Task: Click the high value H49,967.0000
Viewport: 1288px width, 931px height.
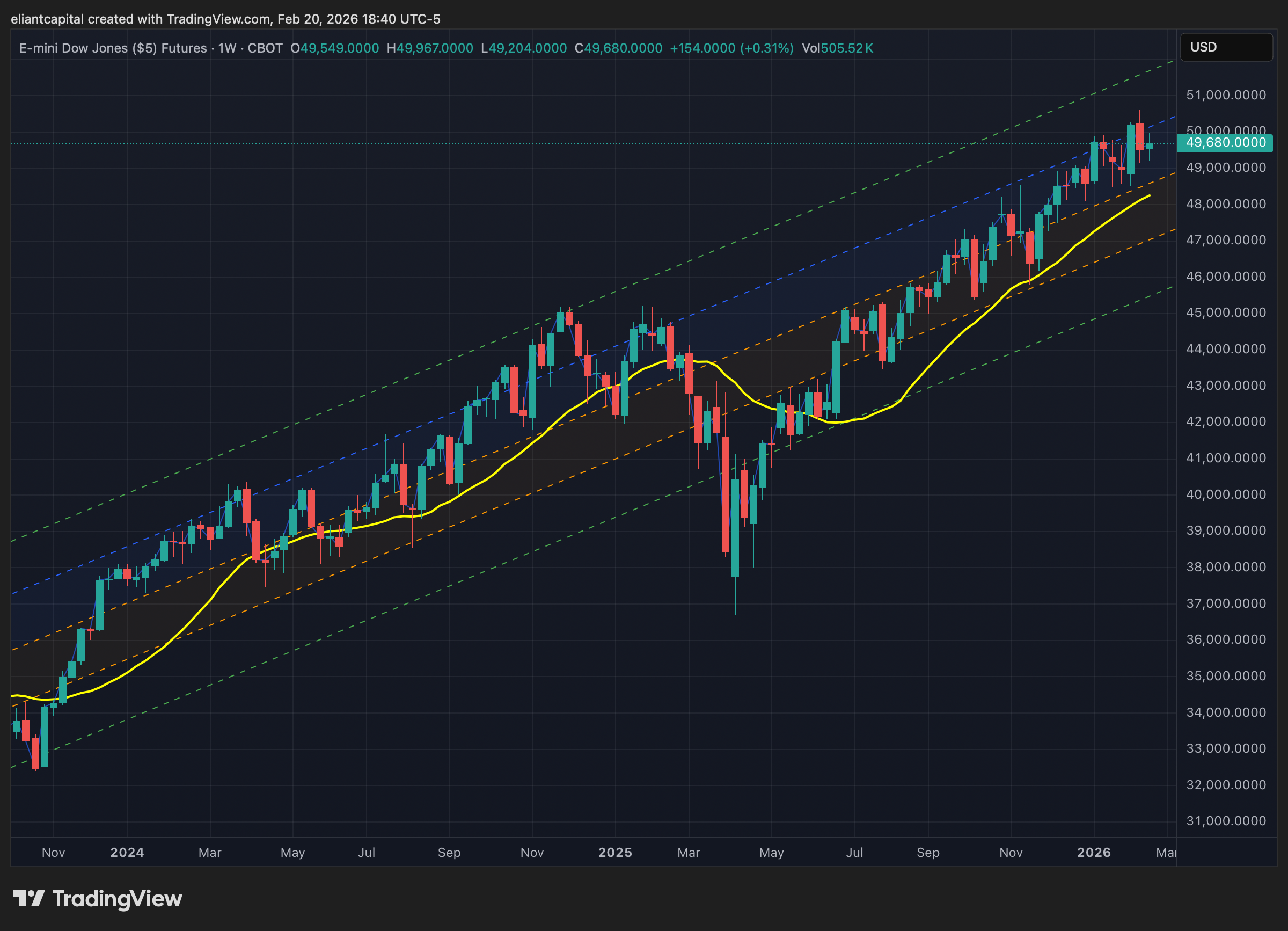Action: (429, 48)
